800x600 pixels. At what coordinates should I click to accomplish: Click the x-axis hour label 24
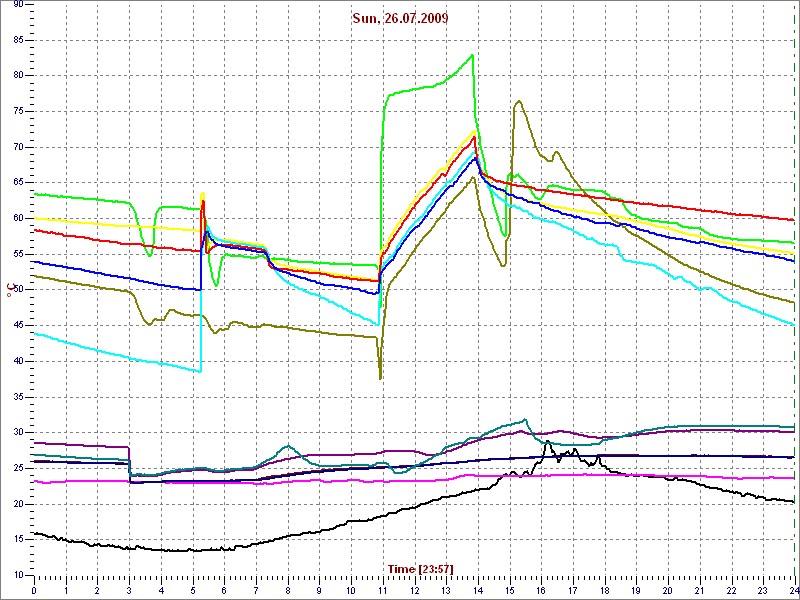coord(794,590)
